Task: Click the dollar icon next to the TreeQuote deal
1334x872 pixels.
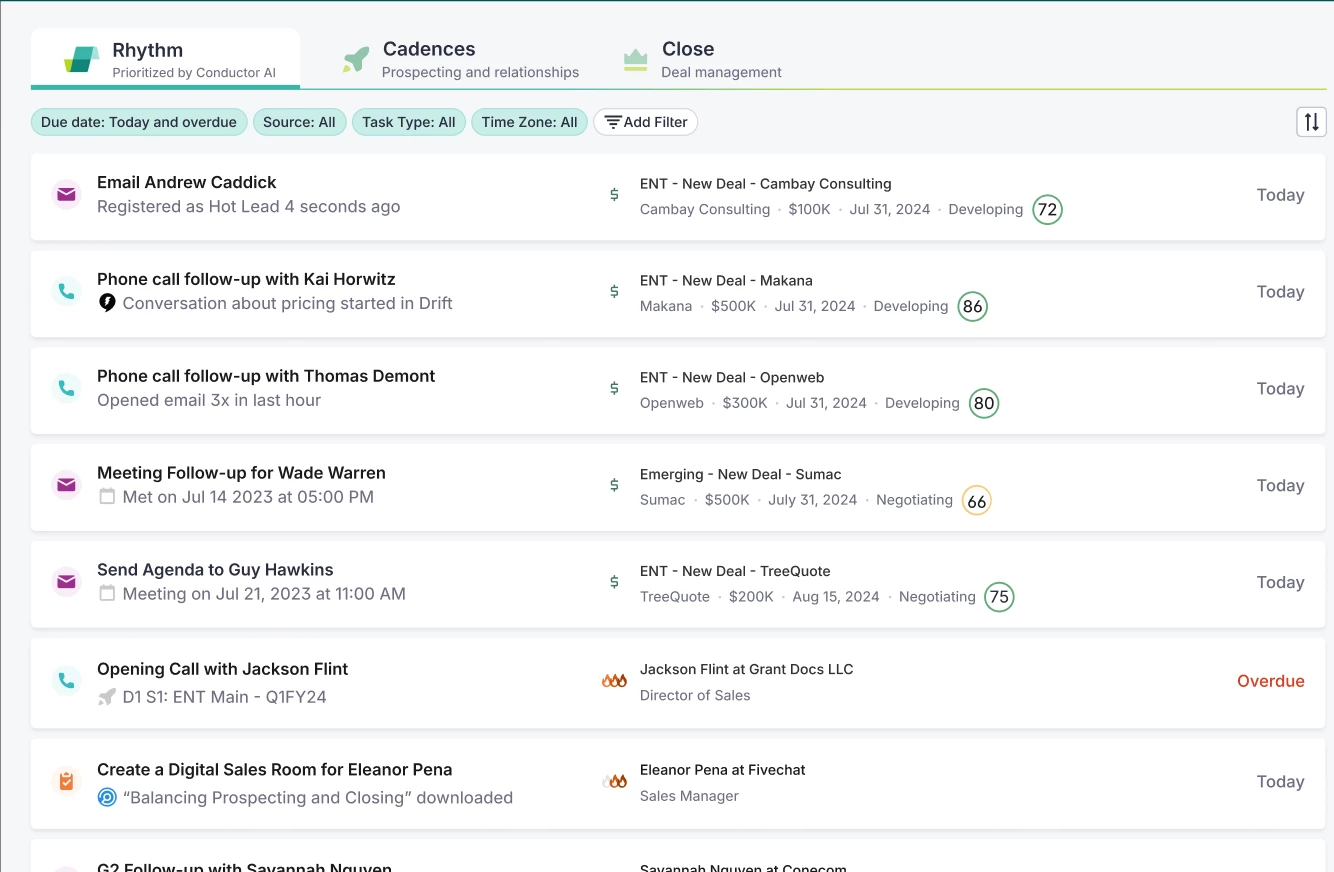Action: pos(614,582)
